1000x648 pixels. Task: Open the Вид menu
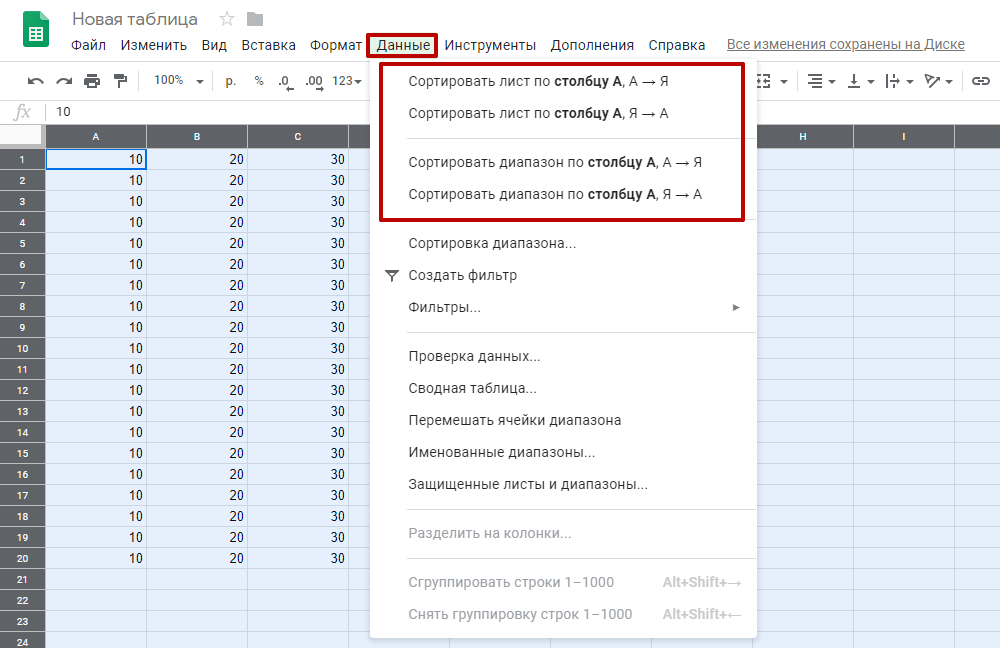tap(214, 45)
